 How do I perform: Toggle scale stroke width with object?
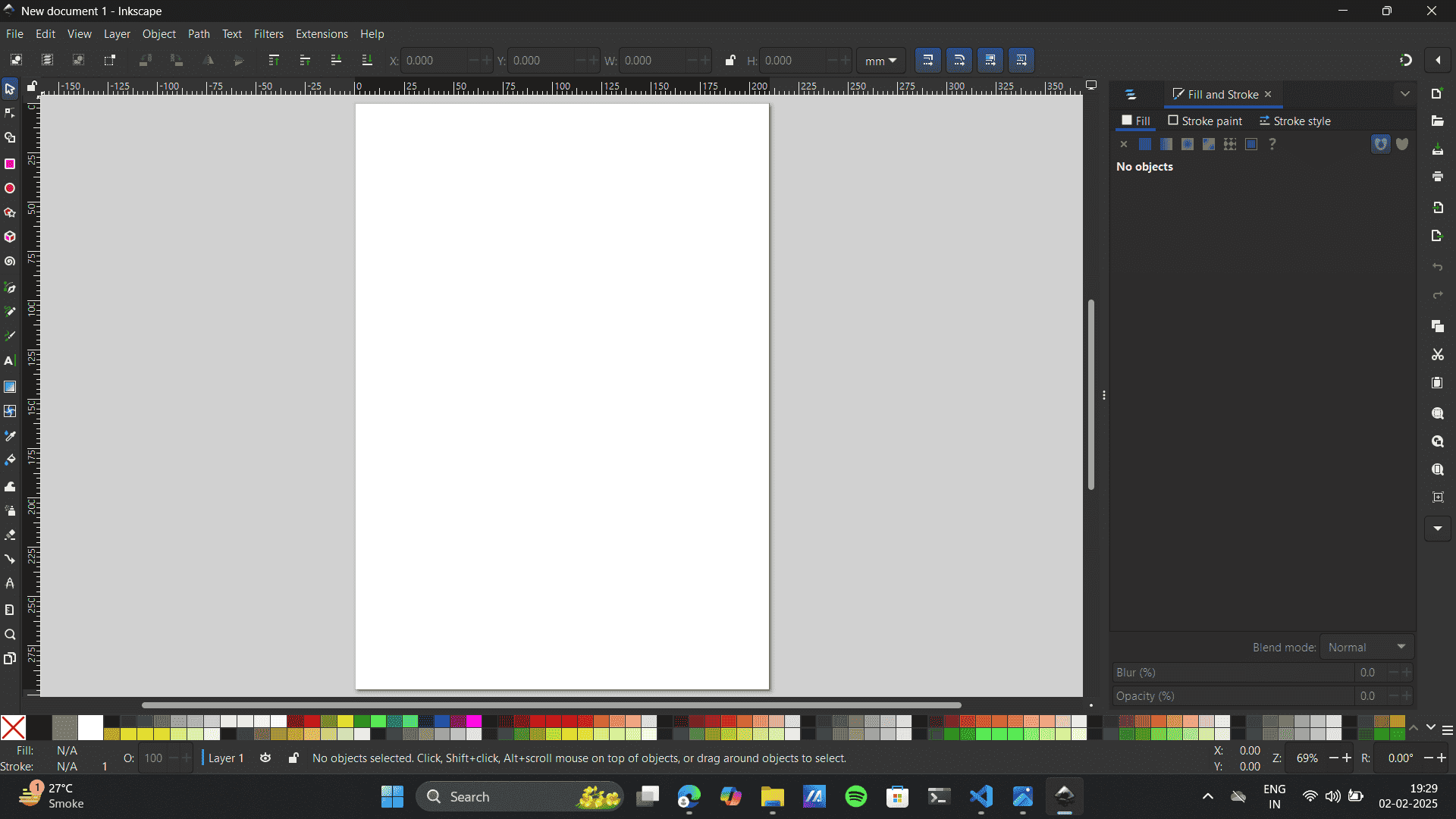tap(928, 60)
